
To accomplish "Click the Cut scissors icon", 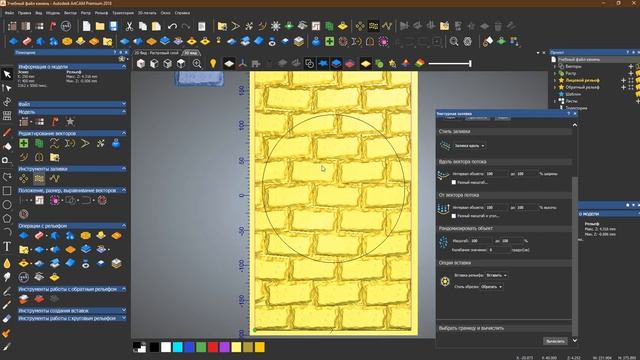I will coord(129,27).
